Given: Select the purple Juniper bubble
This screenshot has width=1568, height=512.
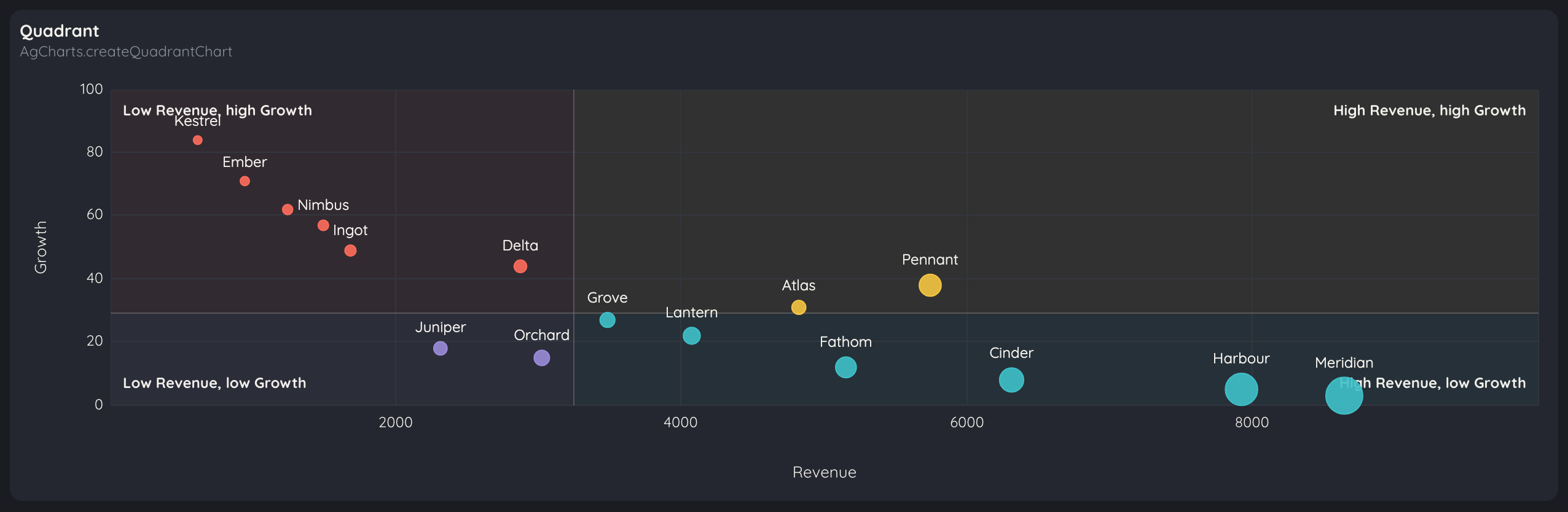Looking at the screenshot, I should tap(441, 349).
